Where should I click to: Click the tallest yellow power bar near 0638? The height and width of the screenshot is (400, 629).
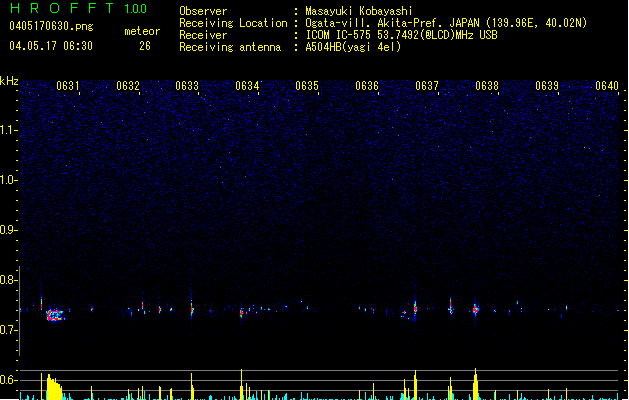[475, 384]
